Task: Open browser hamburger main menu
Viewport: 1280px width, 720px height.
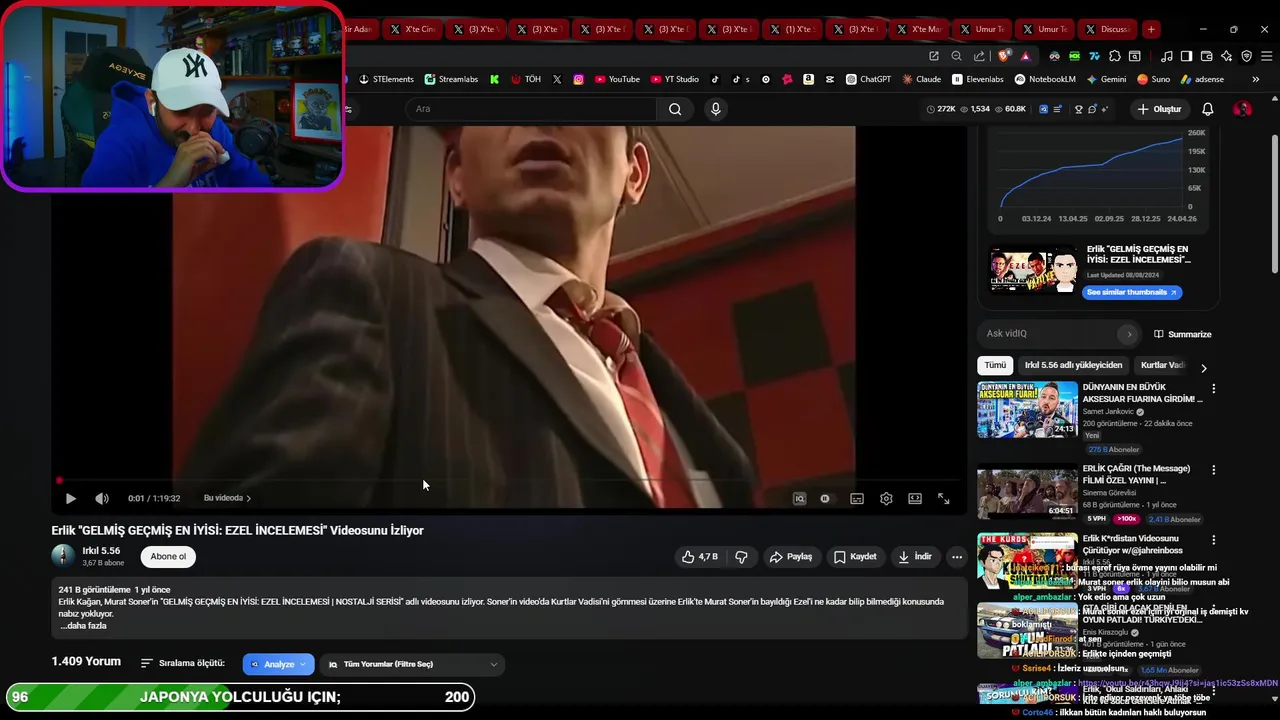Action: (x=1265, y=56)
